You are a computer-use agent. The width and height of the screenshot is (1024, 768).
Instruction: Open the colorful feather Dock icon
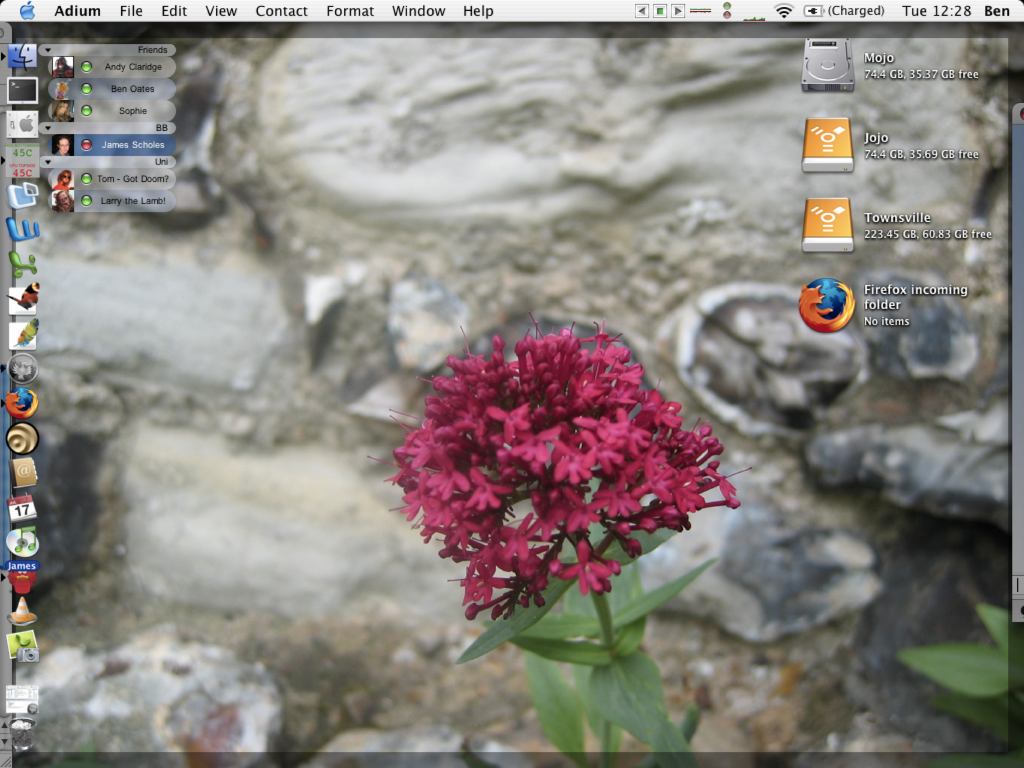[x=24, y=334]
